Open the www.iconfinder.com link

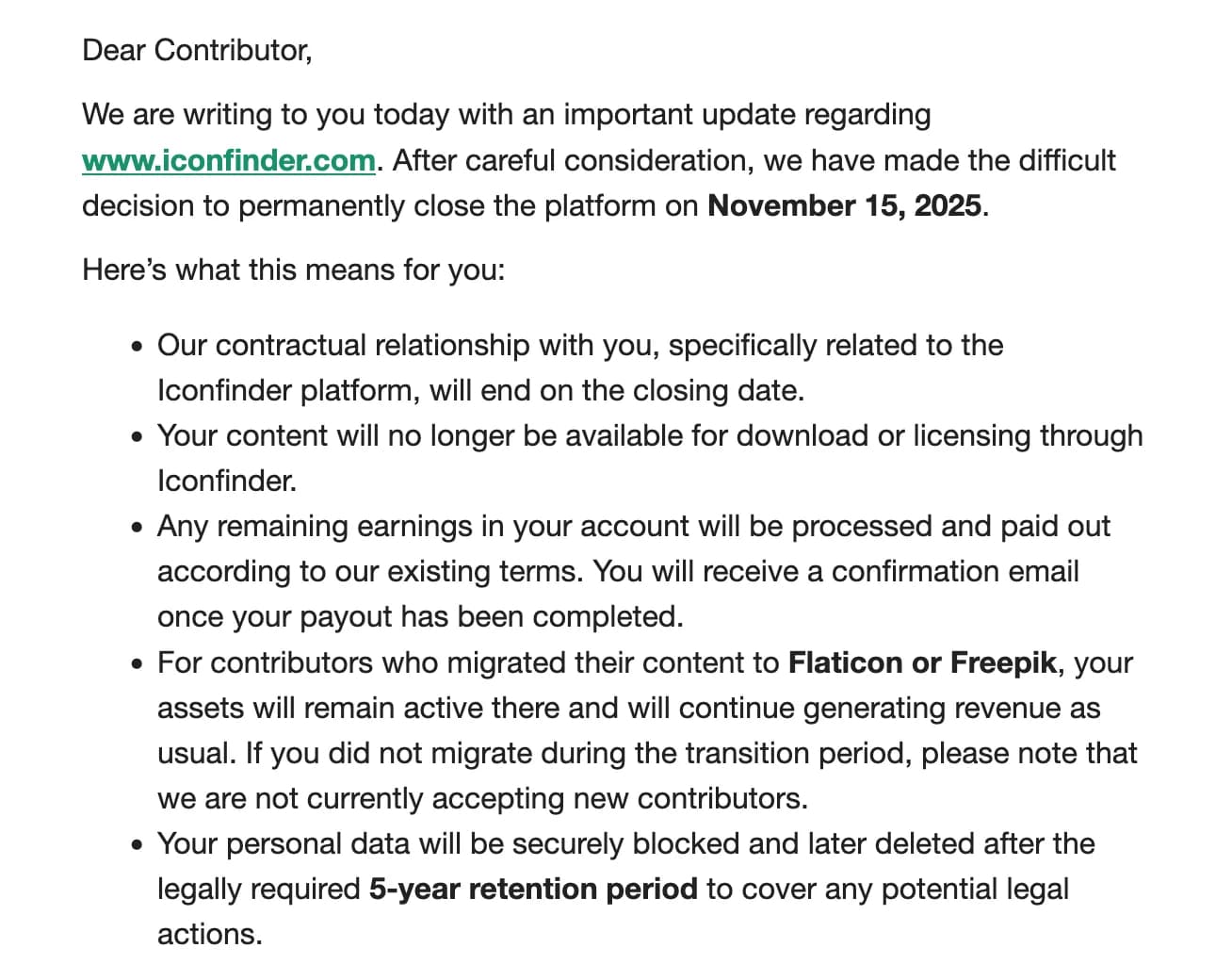[x=229, y=160]
